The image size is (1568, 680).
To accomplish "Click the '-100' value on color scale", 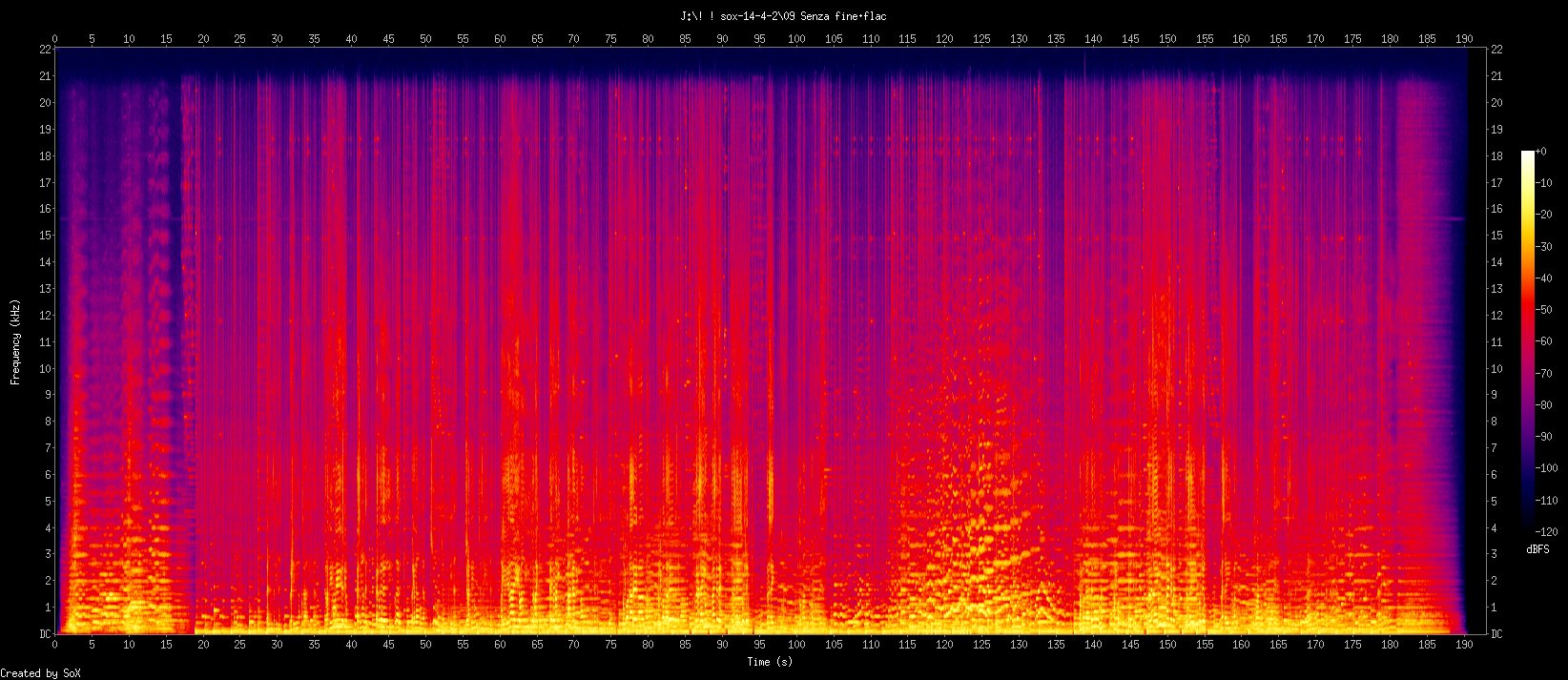I will [1547, 468].
